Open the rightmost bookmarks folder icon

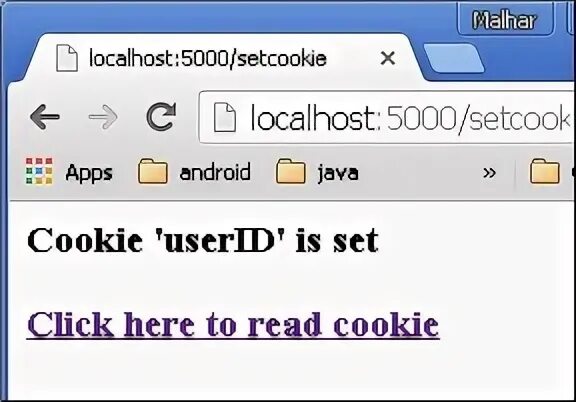(545, 171)
